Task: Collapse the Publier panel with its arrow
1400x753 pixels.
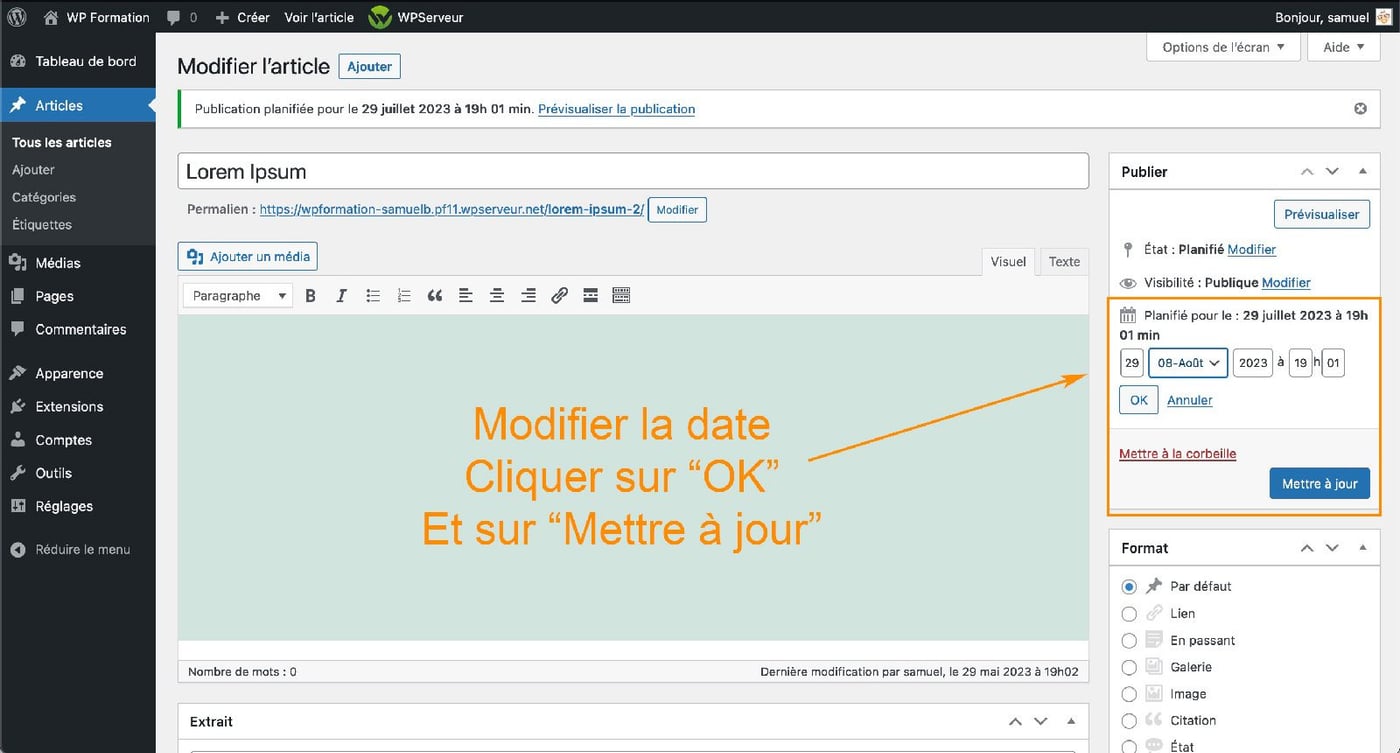Action: coord(1362,171)
